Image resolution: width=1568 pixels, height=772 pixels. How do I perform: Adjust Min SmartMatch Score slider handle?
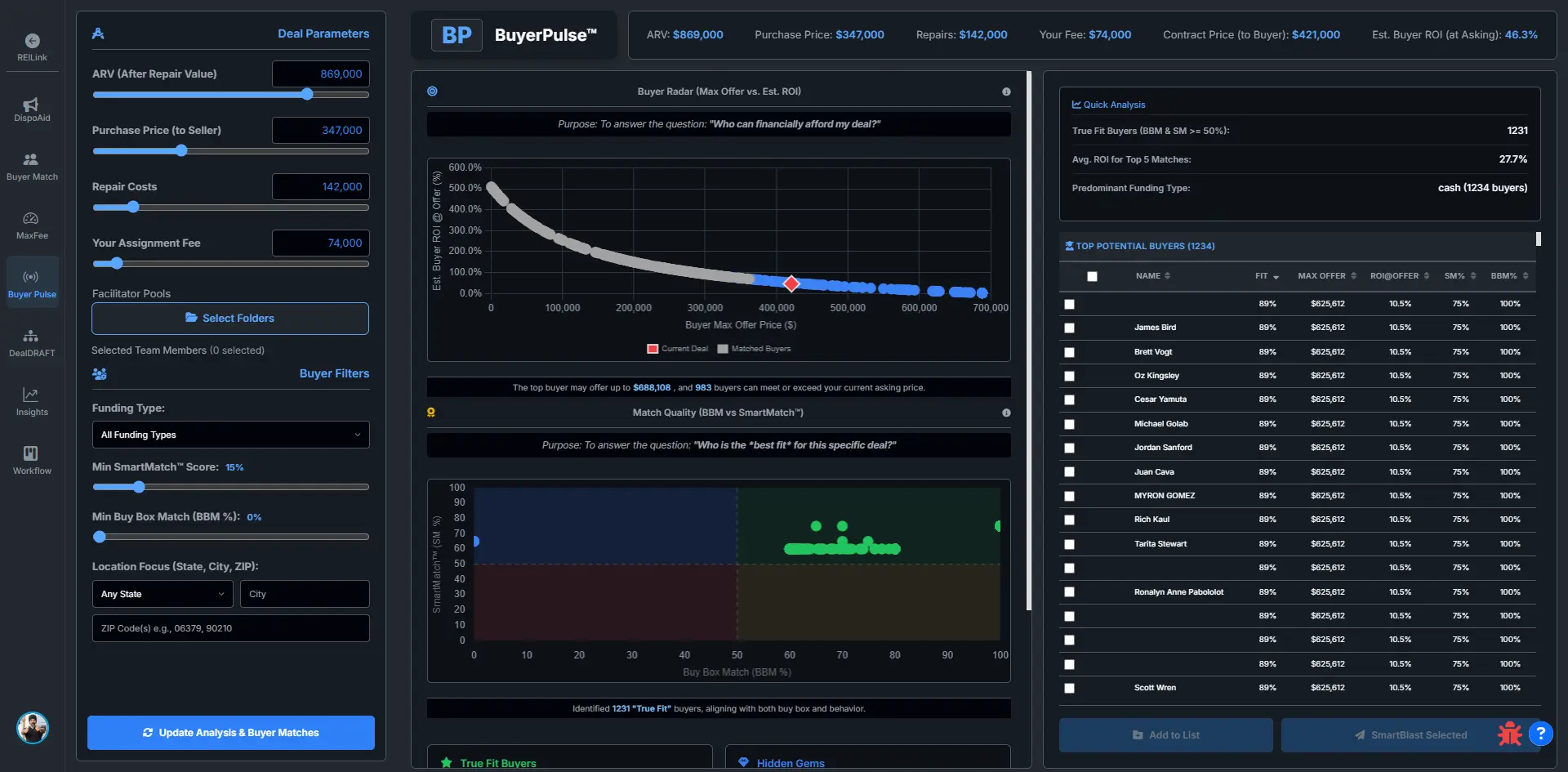(x=139, y=487)
